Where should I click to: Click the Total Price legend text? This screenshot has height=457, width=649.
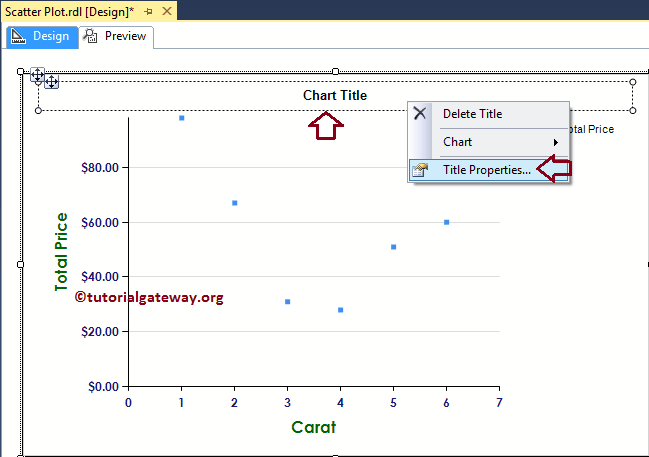tap(591, 129)
